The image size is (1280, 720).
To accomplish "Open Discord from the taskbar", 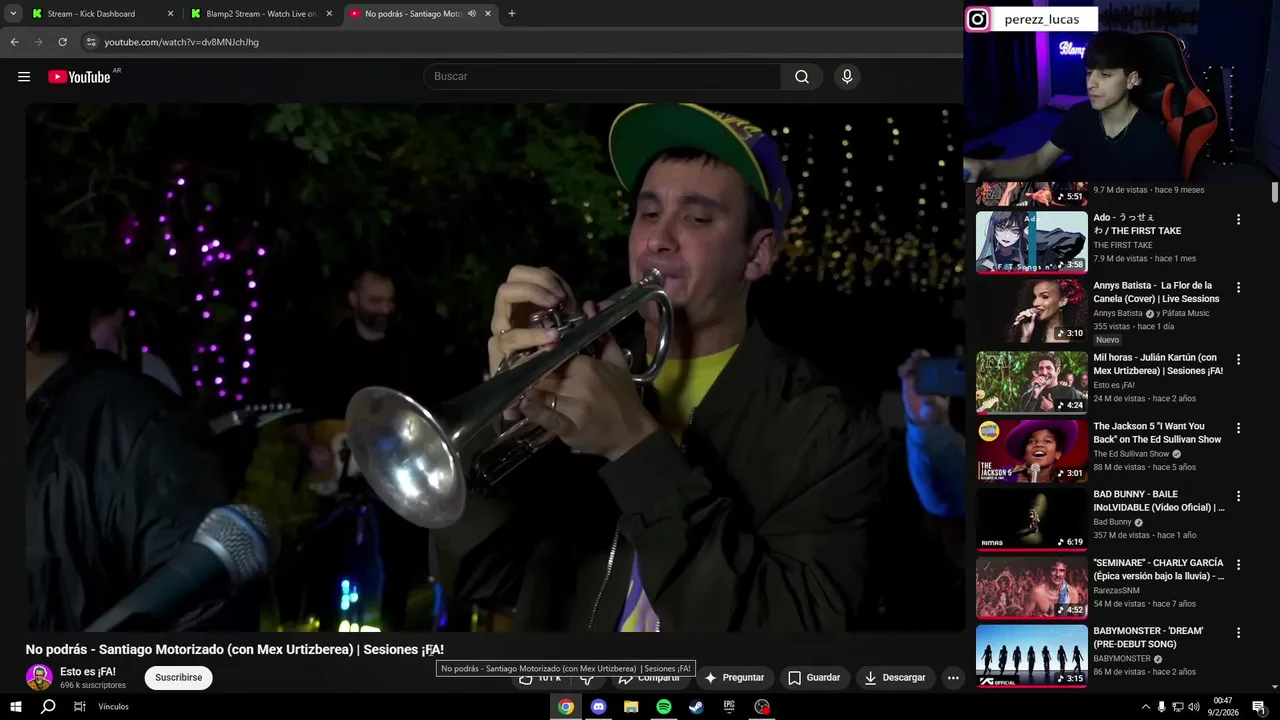I will [x=598, y=707].
